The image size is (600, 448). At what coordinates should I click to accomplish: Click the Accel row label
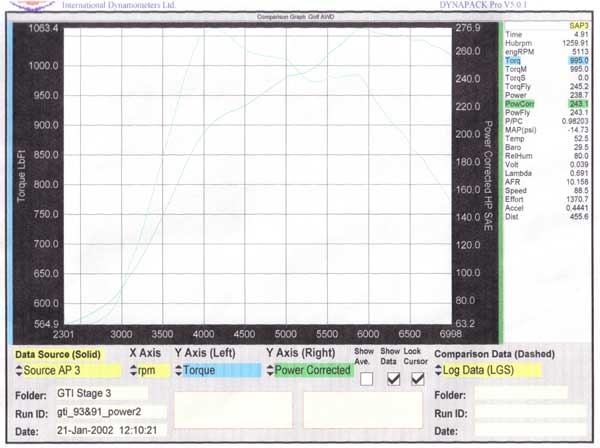pos(514,208)
